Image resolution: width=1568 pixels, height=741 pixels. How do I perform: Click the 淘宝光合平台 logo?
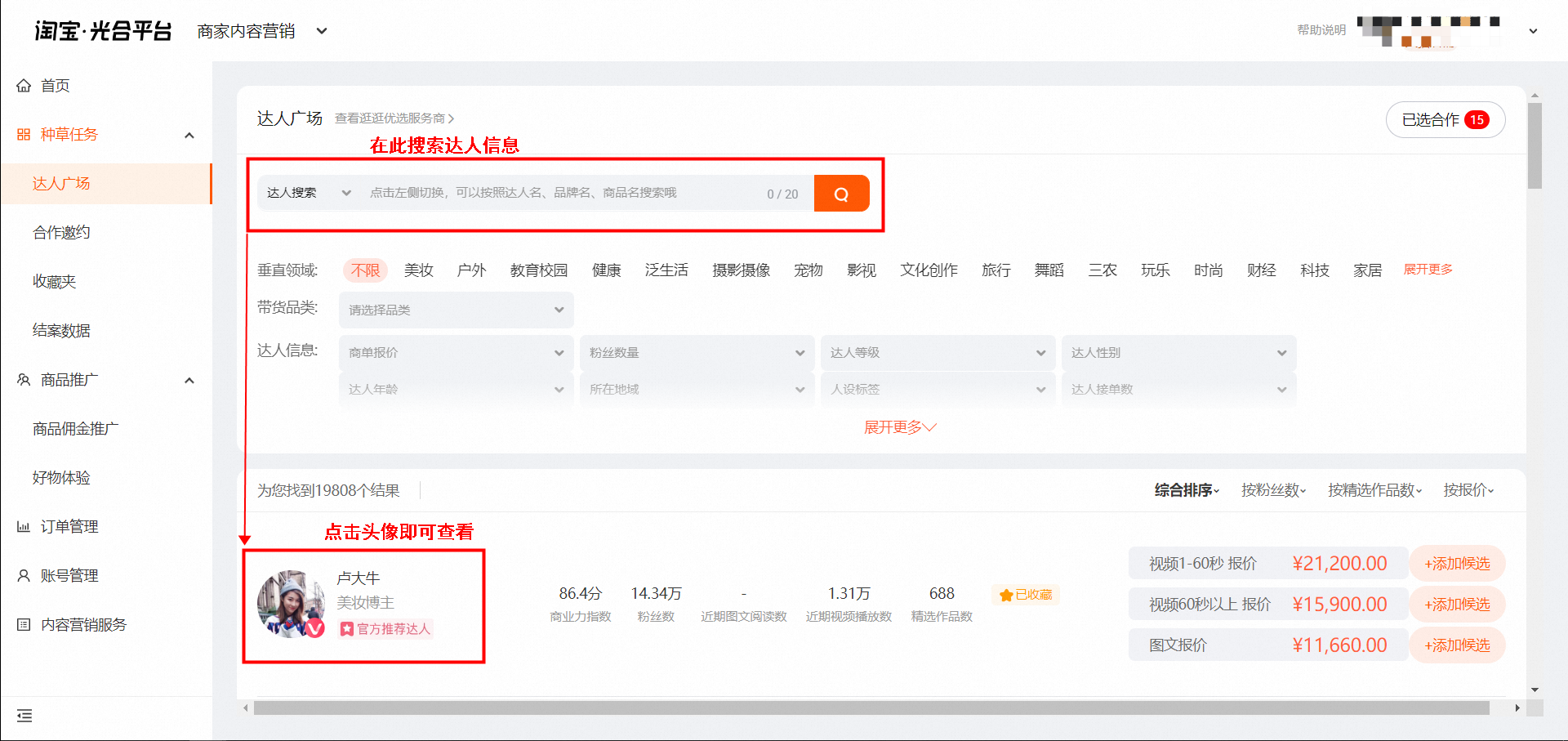(103, 31)
